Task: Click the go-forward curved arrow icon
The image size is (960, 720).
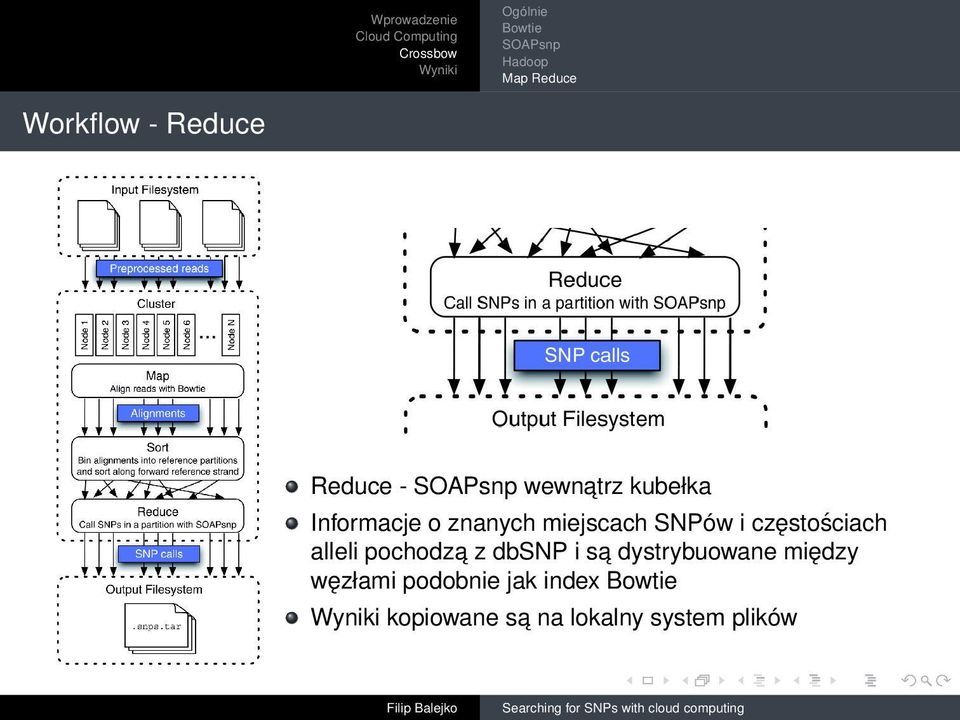Action: point(943,680)
